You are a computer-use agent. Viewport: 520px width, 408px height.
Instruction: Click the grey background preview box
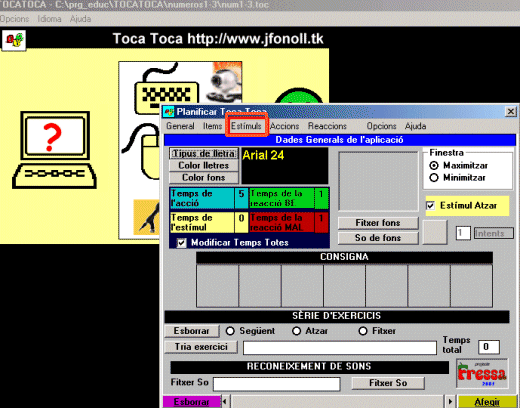click(378, 181)
